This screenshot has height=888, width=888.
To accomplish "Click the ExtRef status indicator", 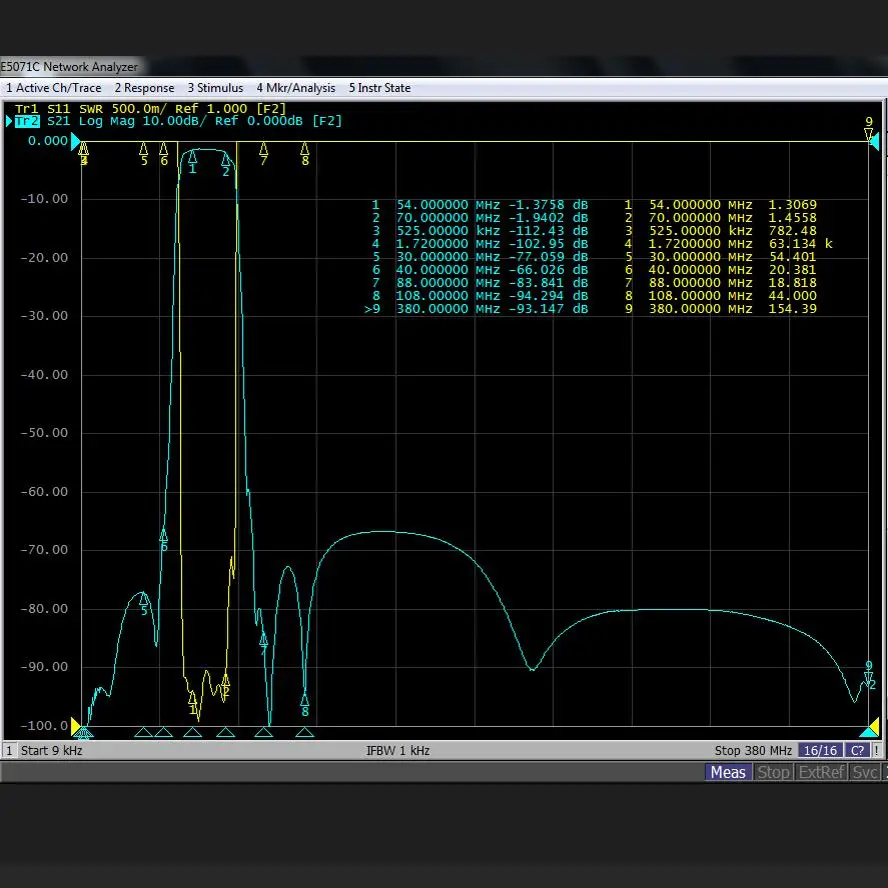I will click(821, 772).
